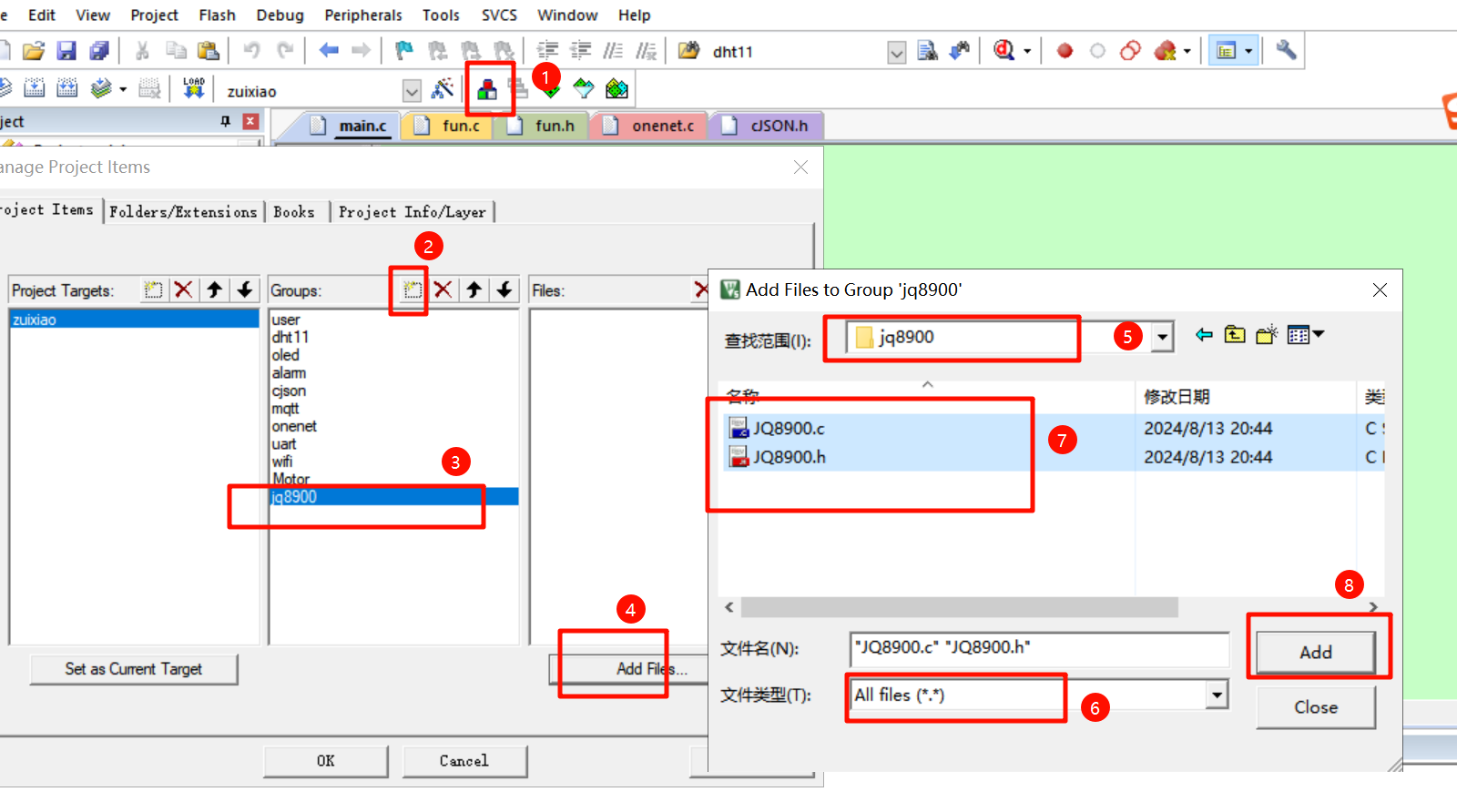Navigate forwards with the right arrow

click(362, 50)
